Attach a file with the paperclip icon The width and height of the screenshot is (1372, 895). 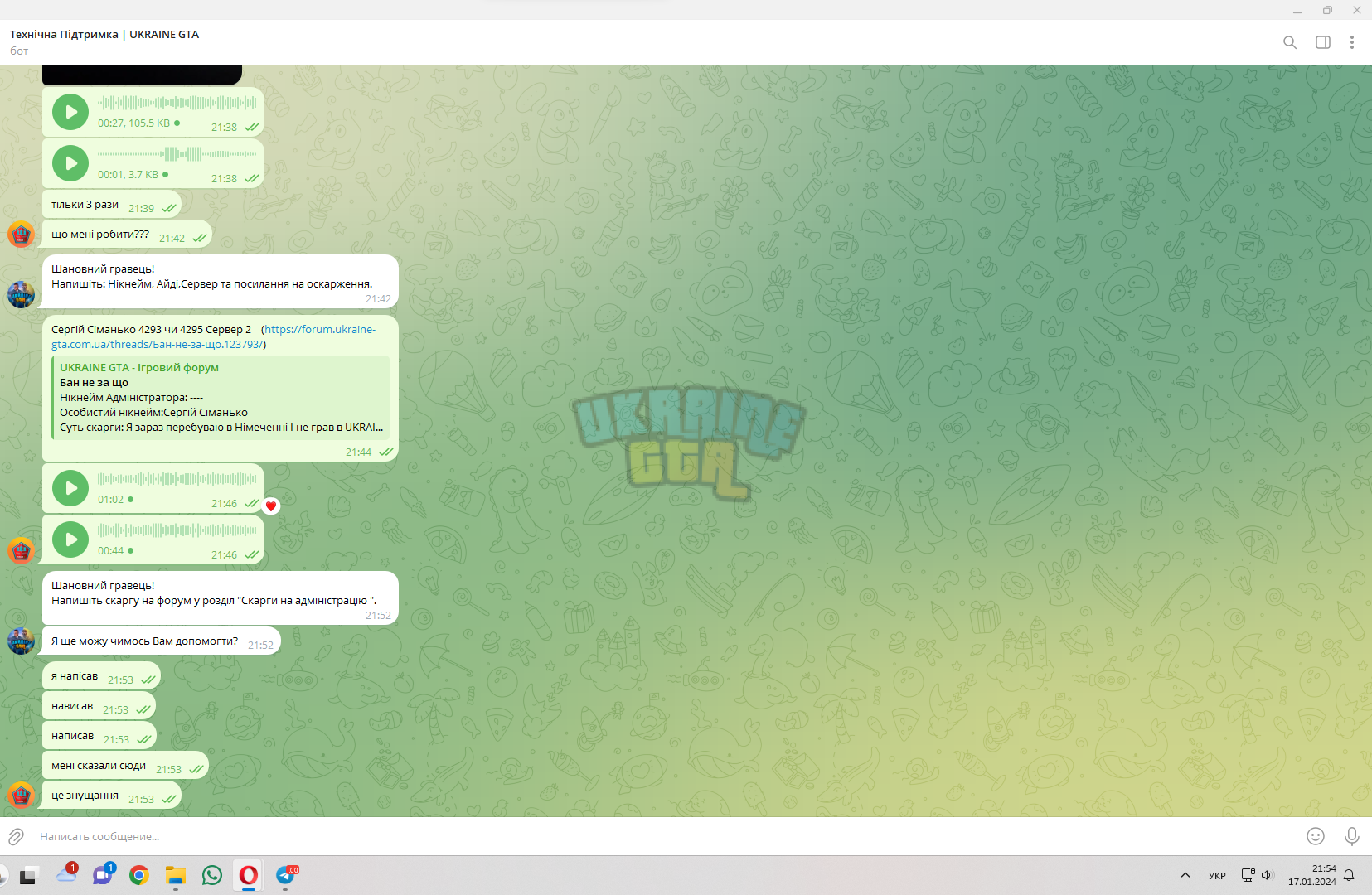[x=16, y=837]
